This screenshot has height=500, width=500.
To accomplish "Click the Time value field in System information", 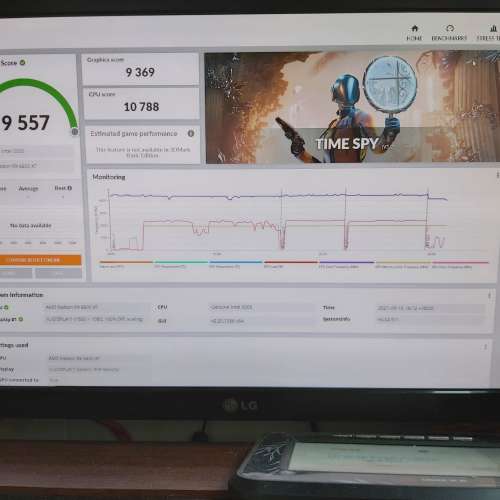I will pyautogui.click(x=430, y=308).
